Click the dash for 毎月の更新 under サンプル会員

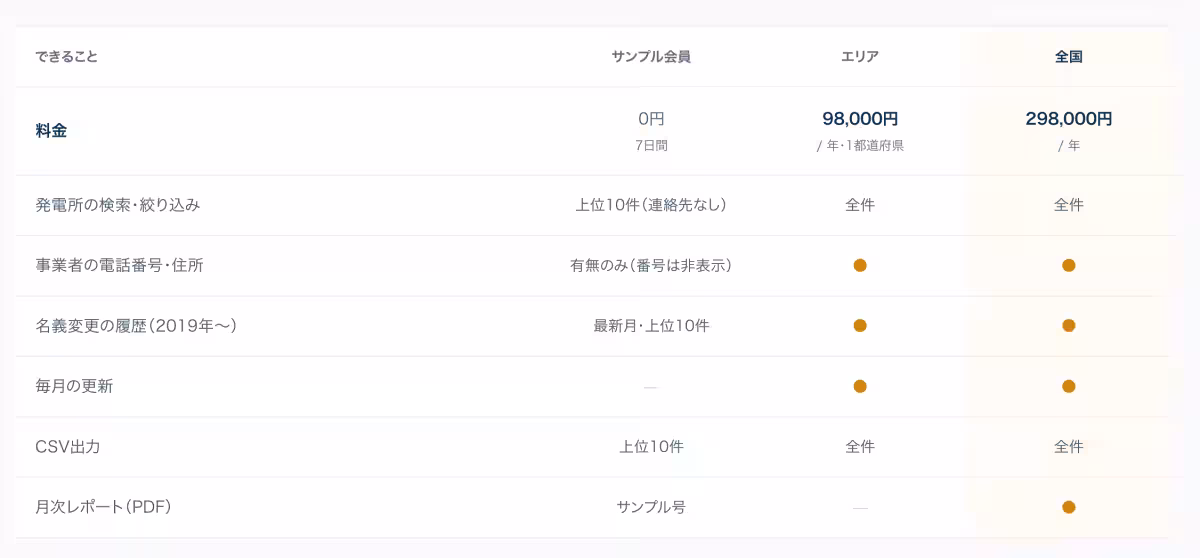point(651,387)
